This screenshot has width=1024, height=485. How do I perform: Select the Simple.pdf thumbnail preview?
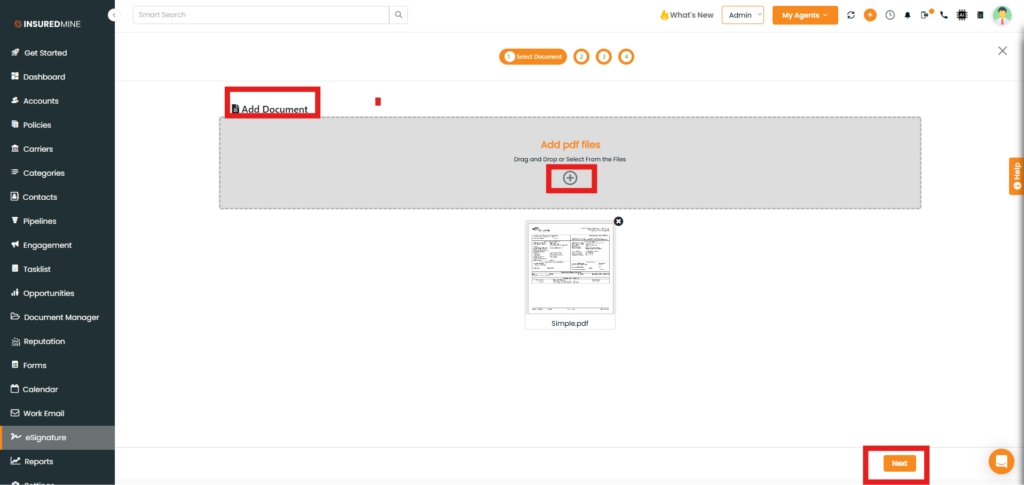(570, 268)
